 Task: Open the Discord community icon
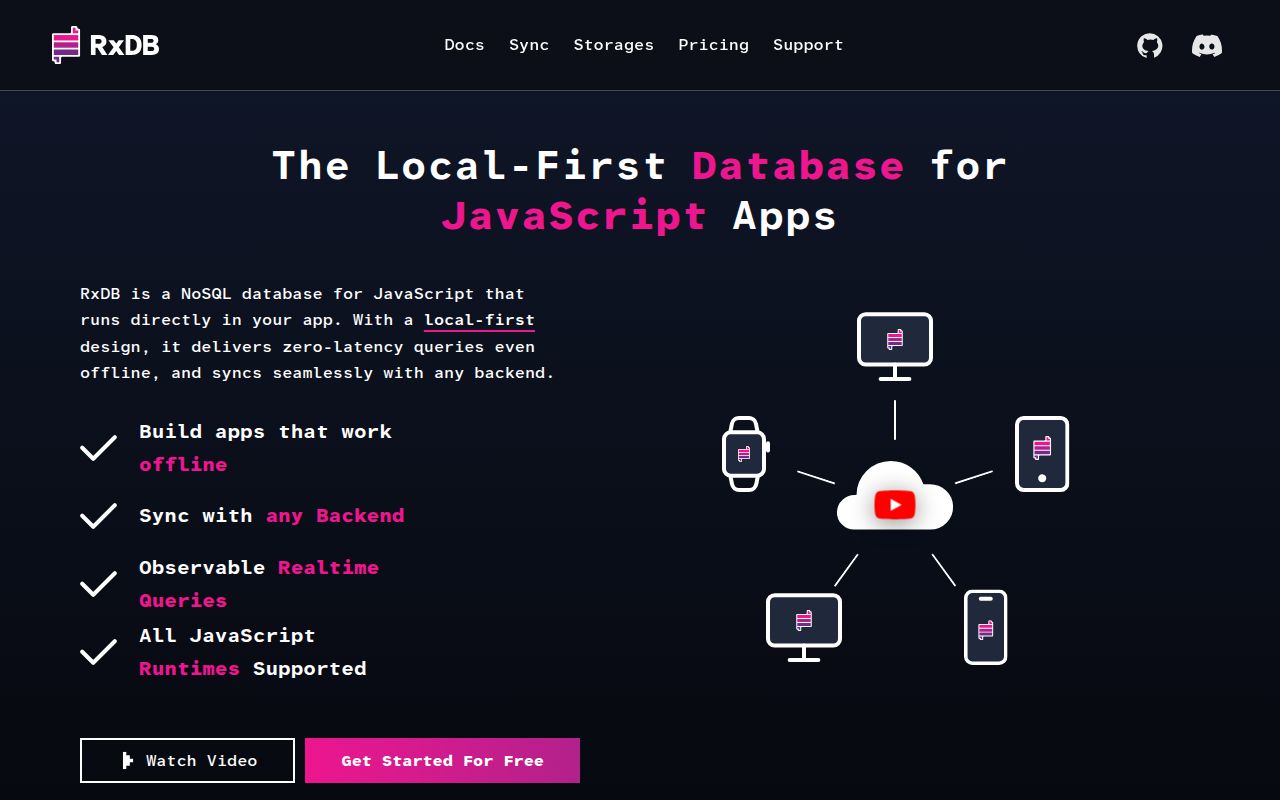[x=1207, y=45]
